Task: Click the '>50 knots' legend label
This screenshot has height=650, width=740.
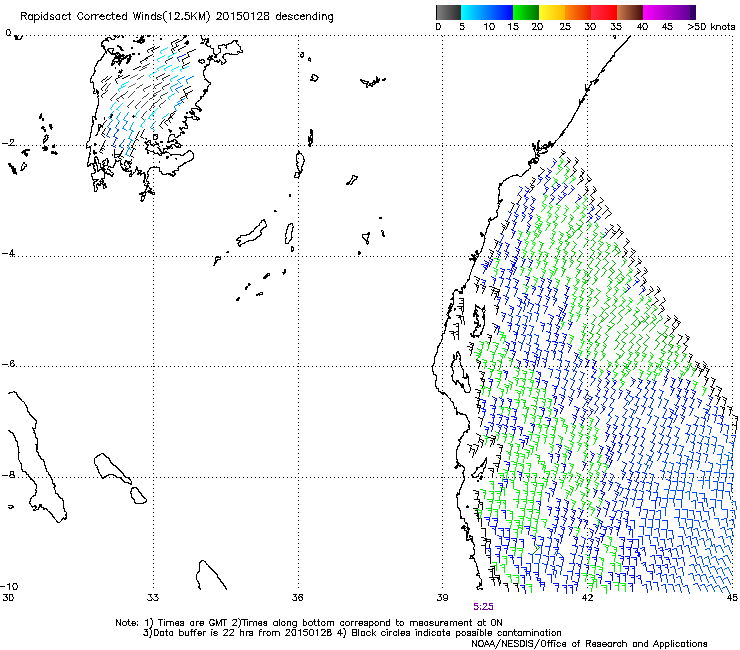Action: coord(711,27)
